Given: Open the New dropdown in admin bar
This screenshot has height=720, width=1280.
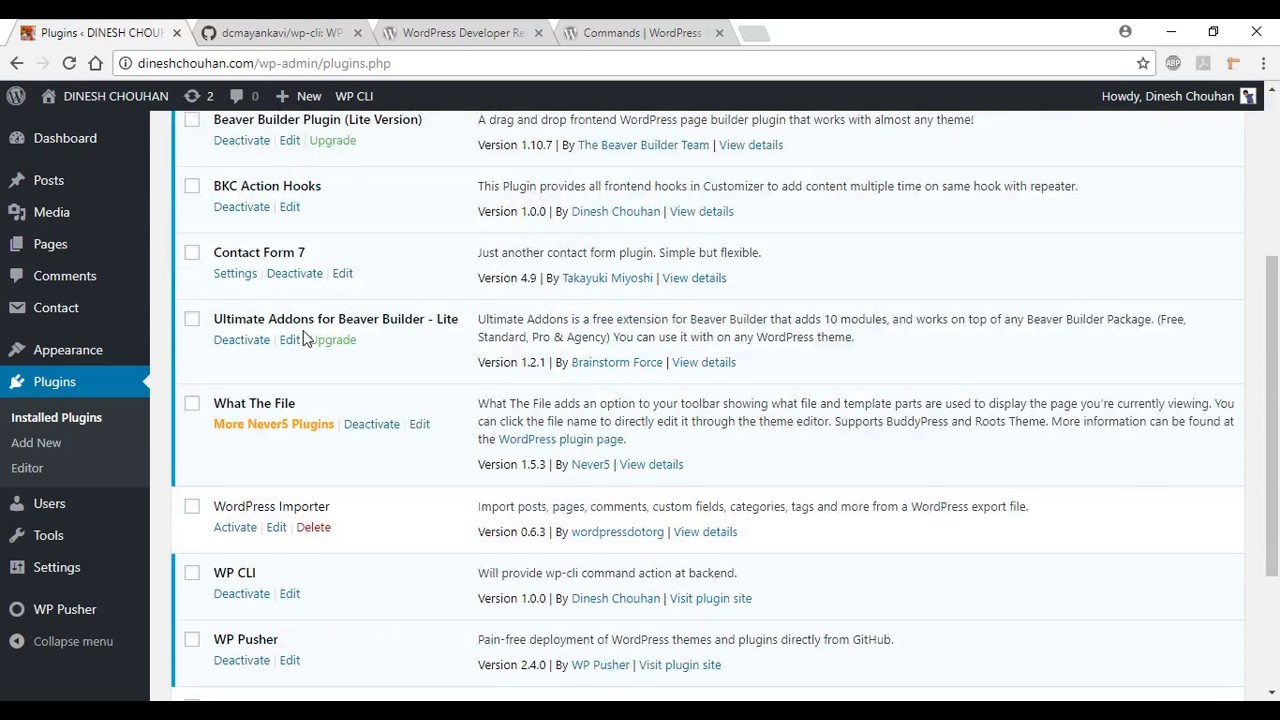Looking at the screenshot, I should pos(299,96).
